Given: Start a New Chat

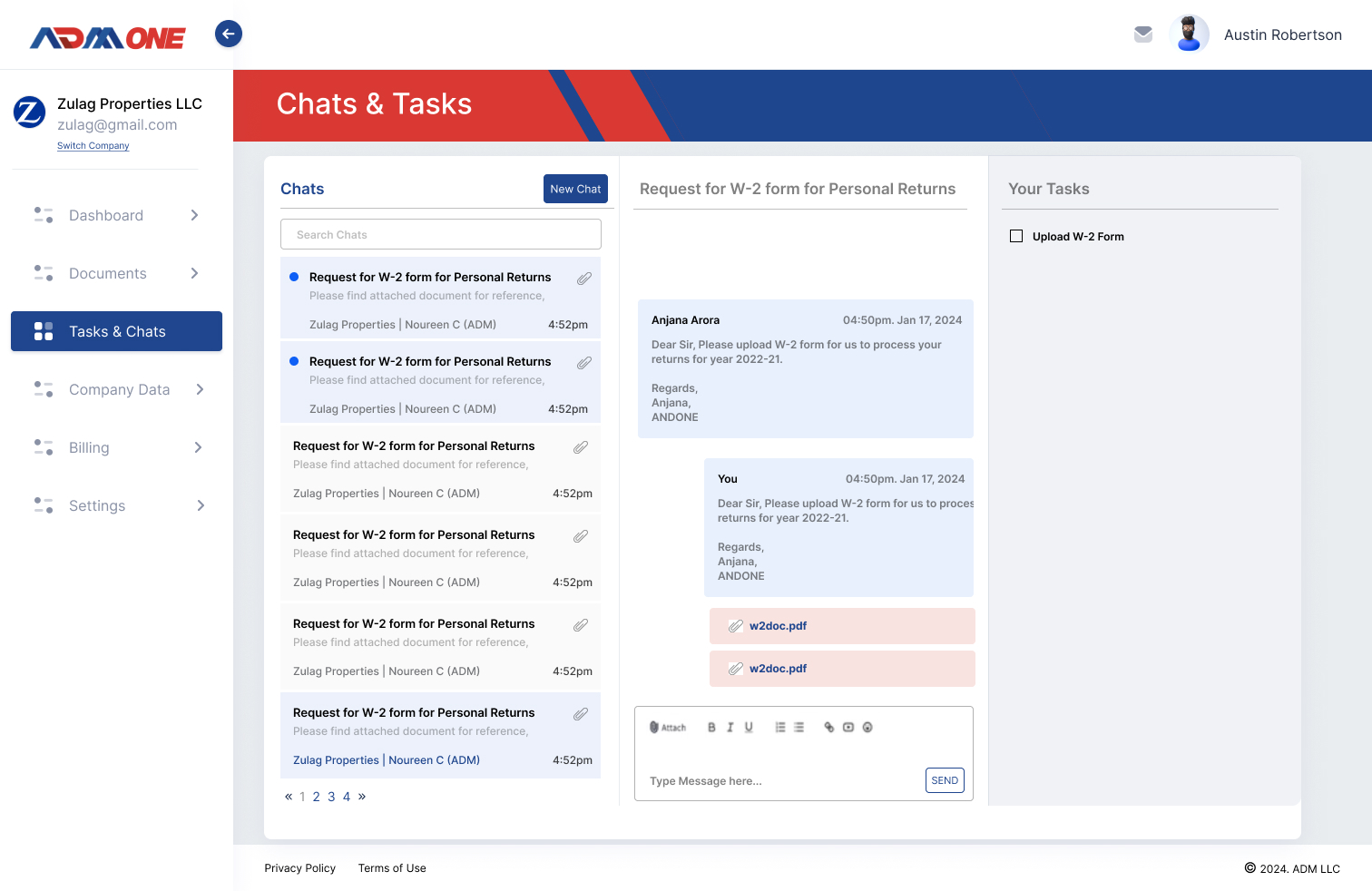Looking at the screenshot, I should pyautogui.click(x=575, y=190).
